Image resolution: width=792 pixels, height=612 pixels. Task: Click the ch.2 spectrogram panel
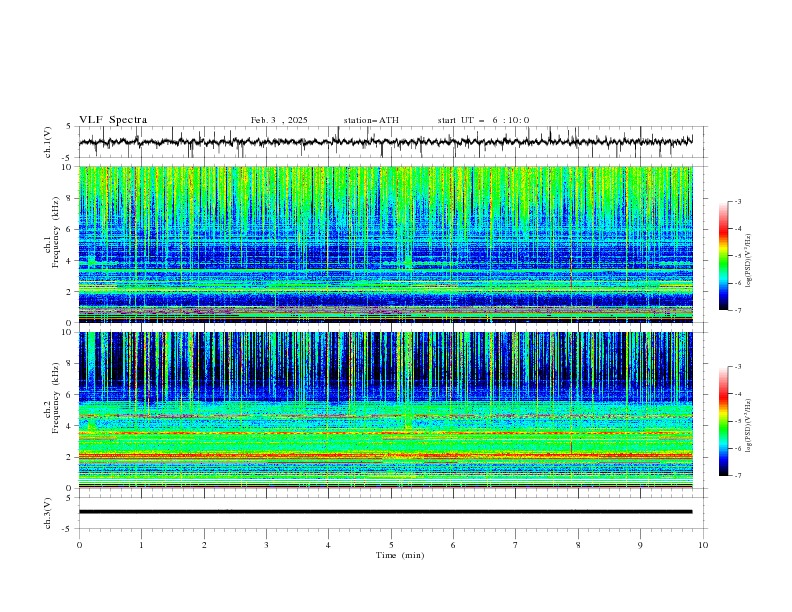click(x=385, y=410)
